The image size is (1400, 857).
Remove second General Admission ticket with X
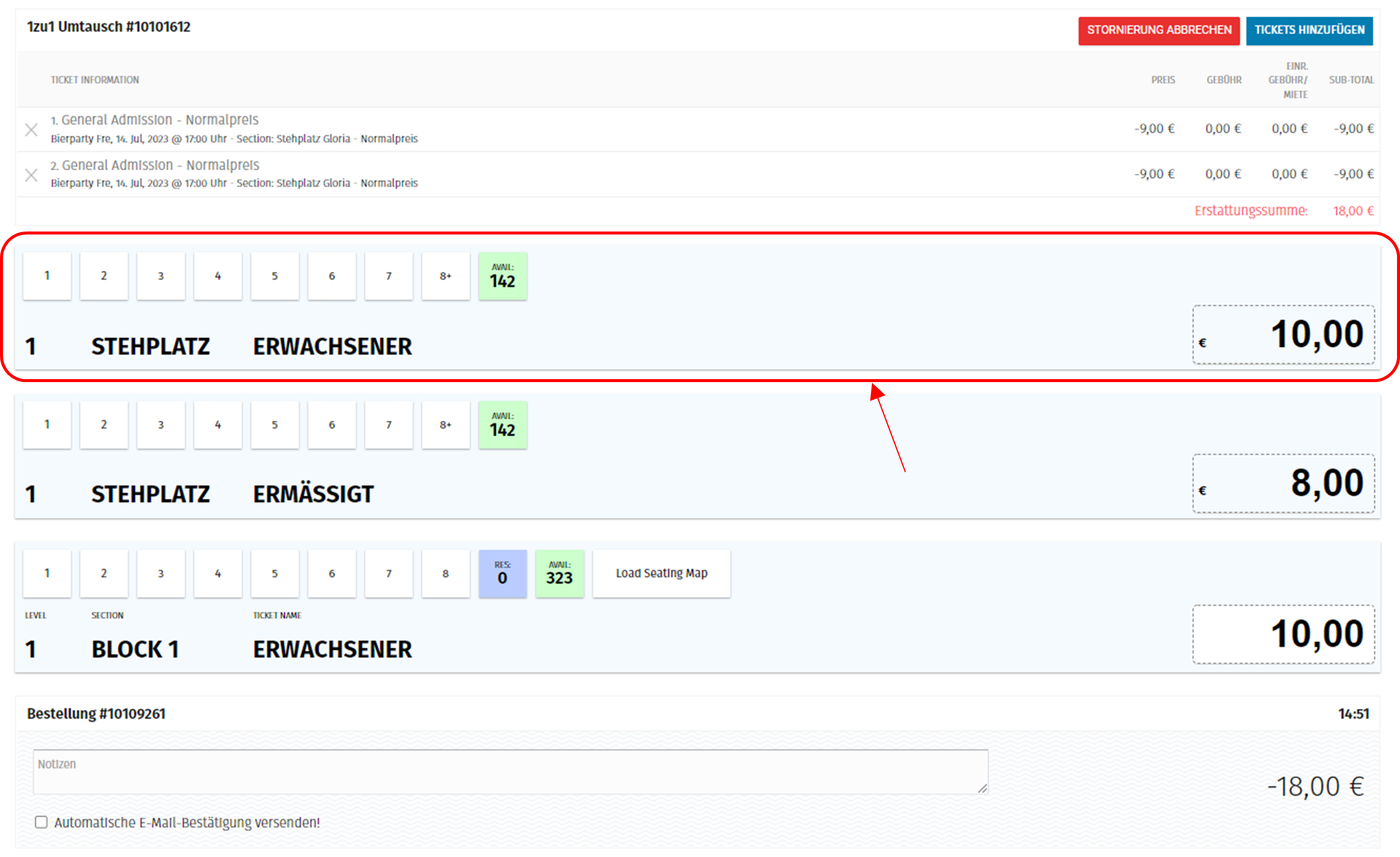click(32, 175)
